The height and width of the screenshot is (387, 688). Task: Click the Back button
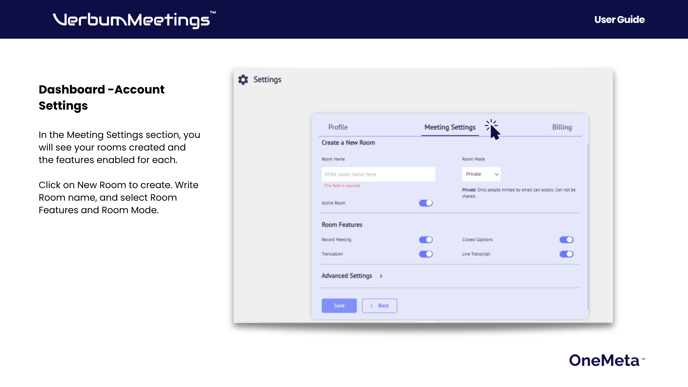coord(380,306)
